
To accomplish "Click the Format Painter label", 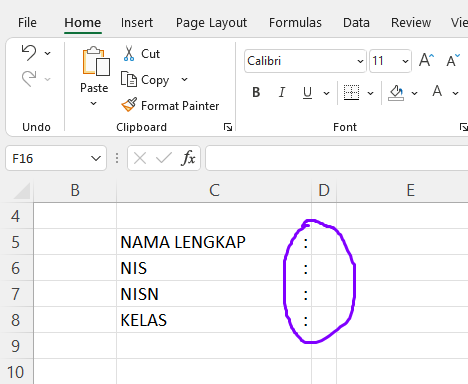I will point(180,106).
